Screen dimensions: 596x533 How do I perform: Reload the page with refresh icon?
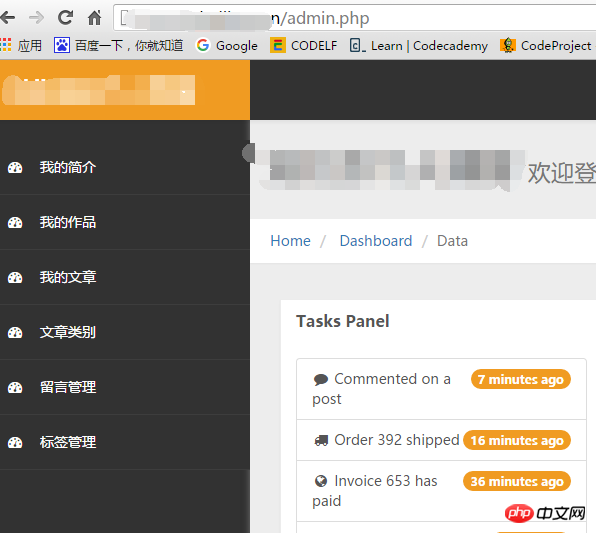(65, 17)
